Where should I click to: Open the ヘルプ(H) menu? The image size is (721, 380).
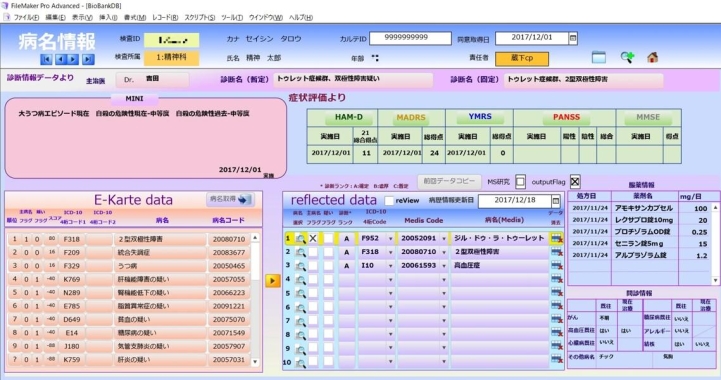[301, 17]
